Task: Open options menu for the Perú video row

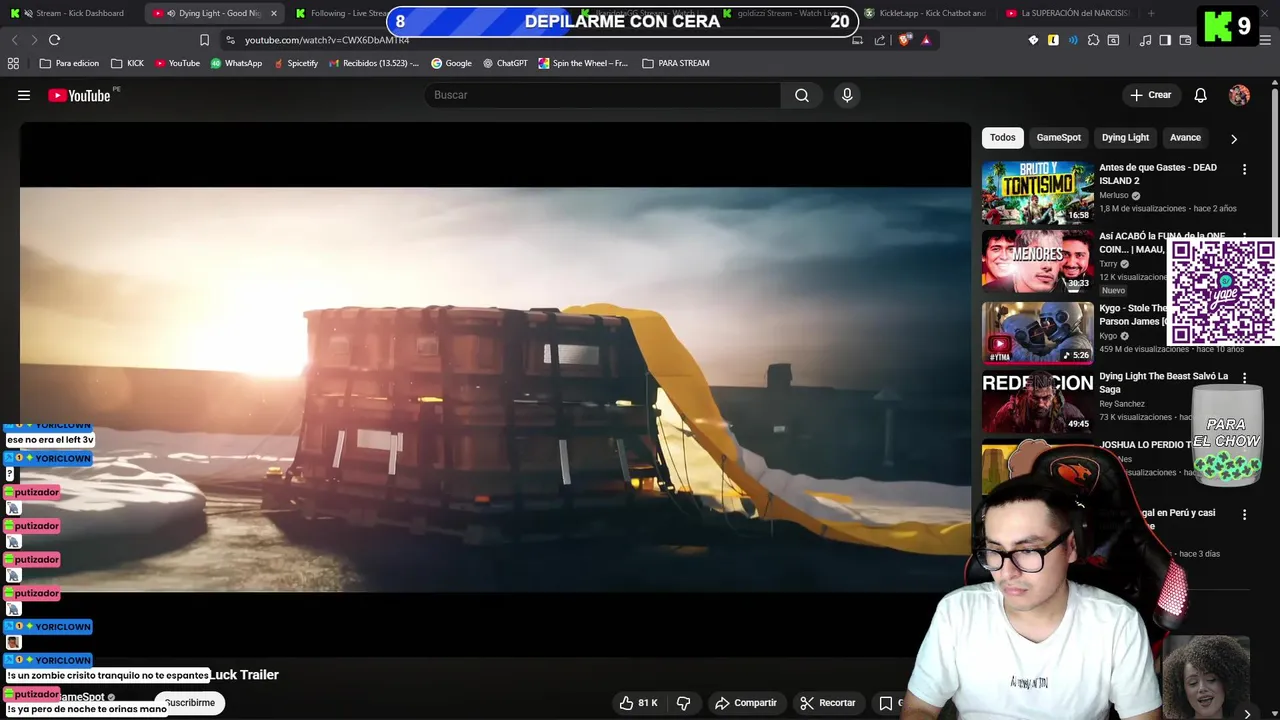Action: [x=1244, y=514]
